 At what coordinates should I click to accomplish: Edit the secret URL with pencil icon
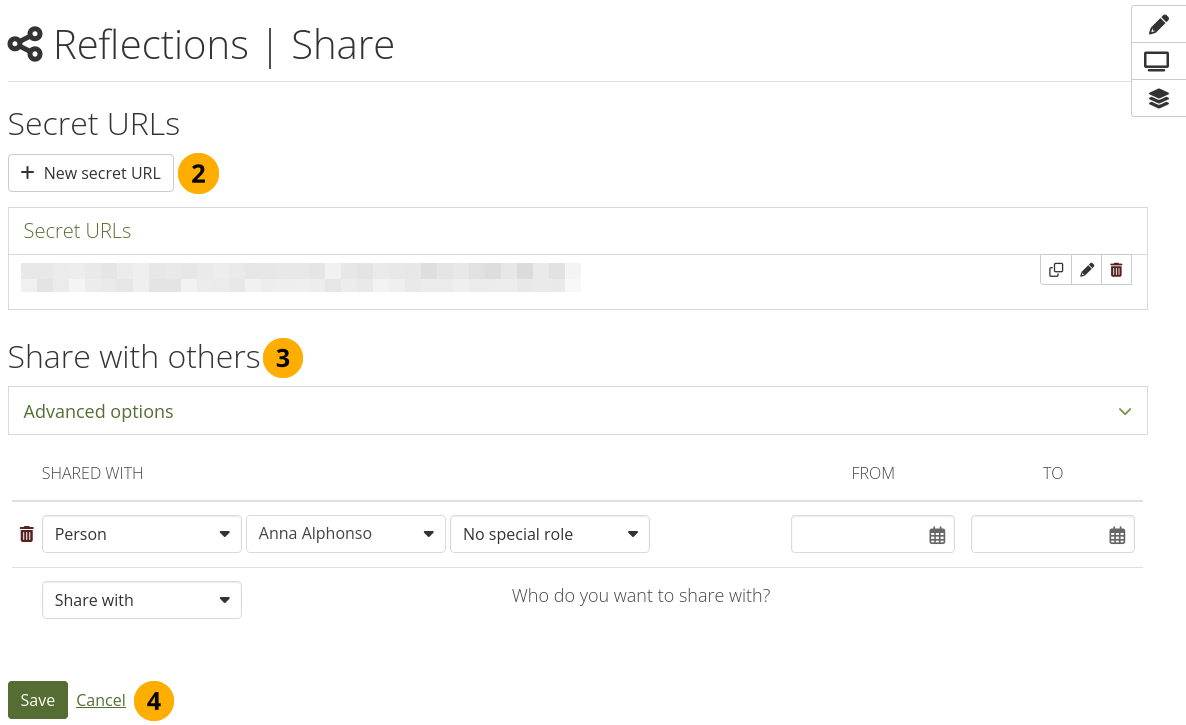click(1087, 270)
